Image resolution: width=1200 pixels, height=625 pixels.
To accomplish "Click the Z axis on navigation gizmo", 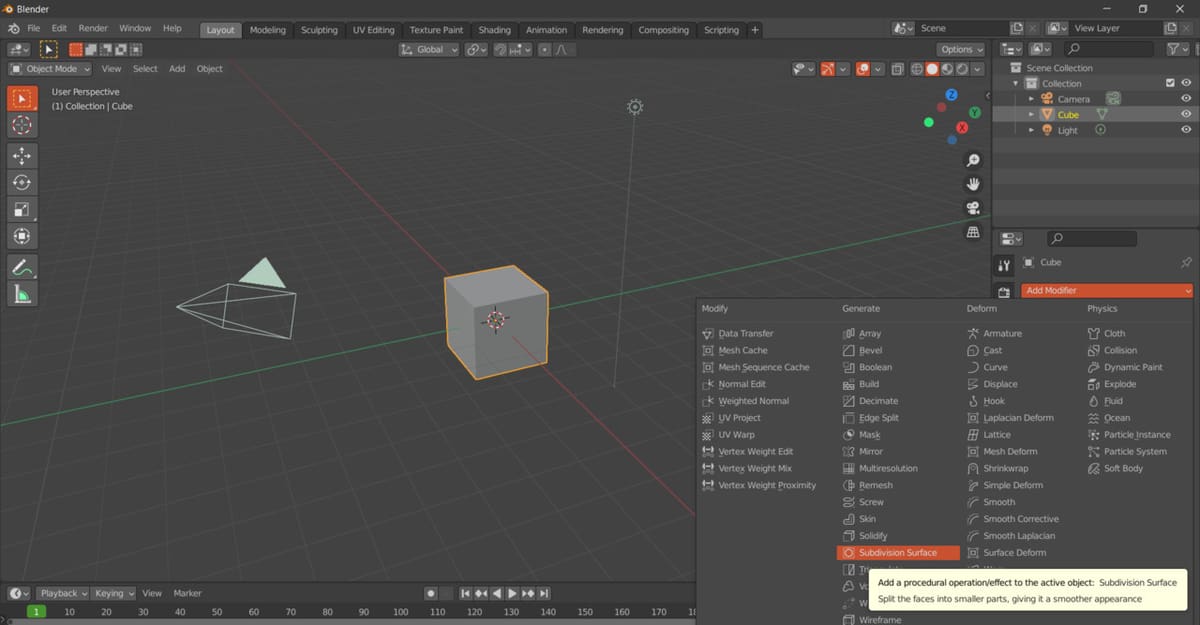I will coord(951,94).
